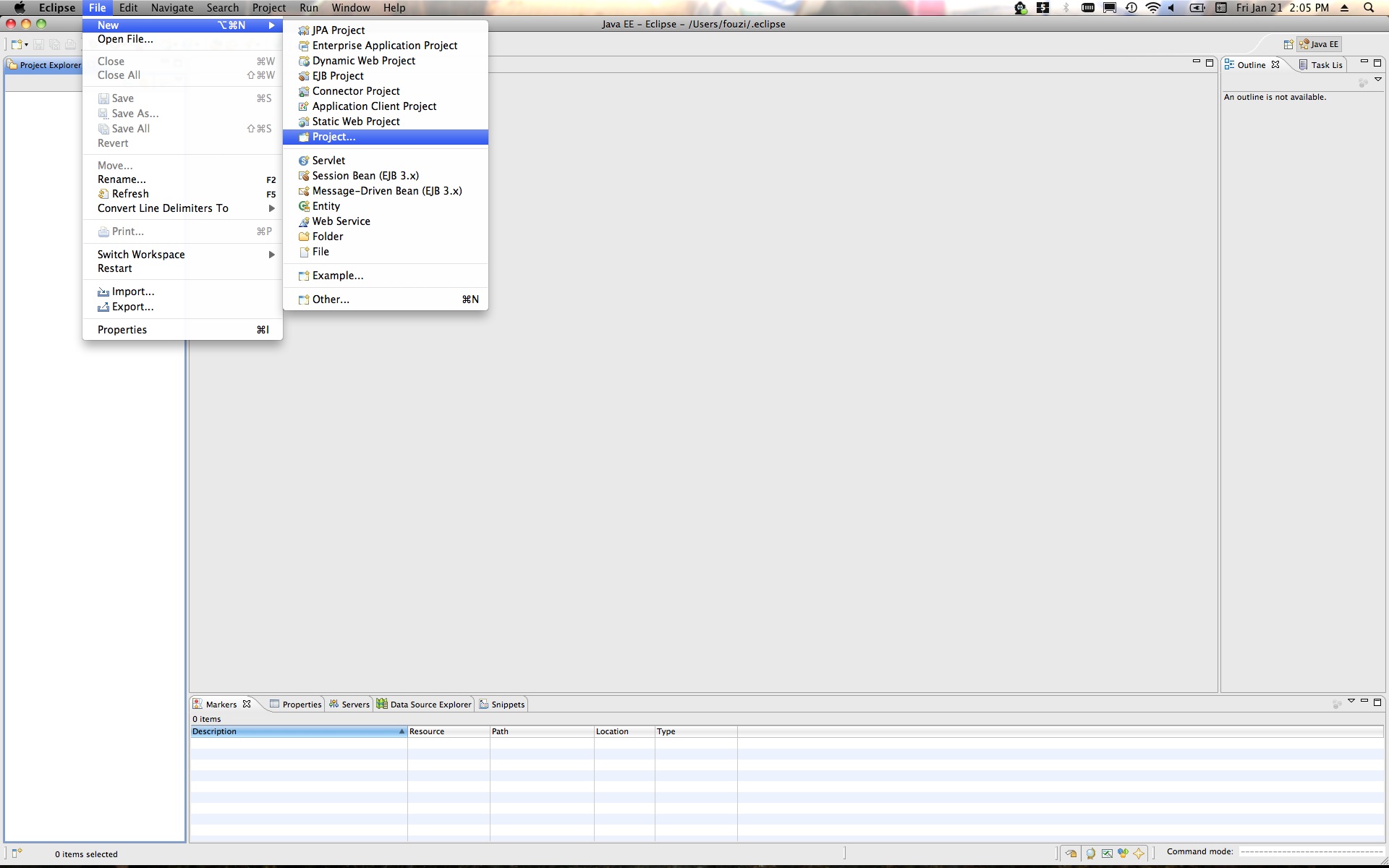
Task: Minimize the editor area
Action: (x=1196, y=62)
